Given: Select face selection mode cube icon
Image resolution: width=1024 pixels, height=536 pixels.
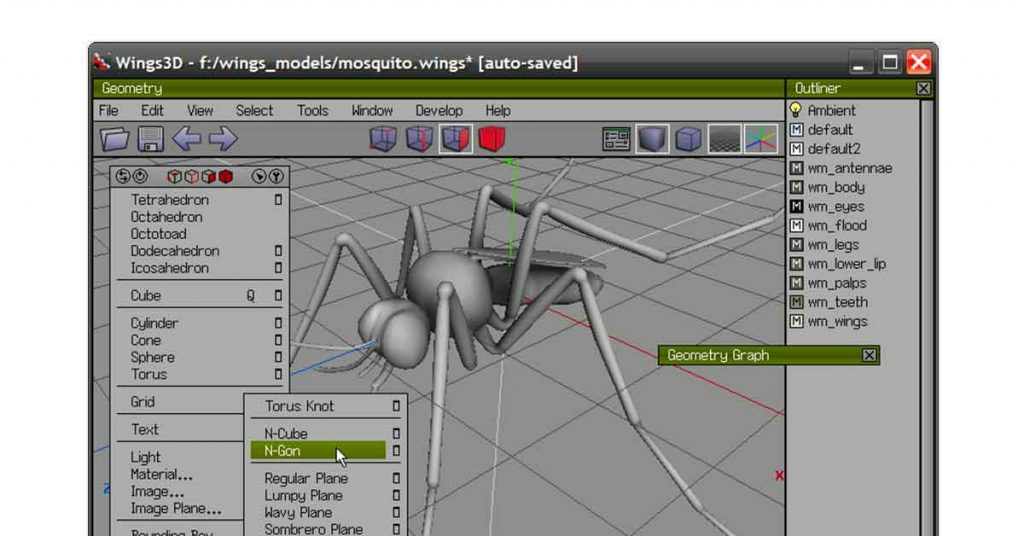Looking at the screenshot, I should click(456, 139).
